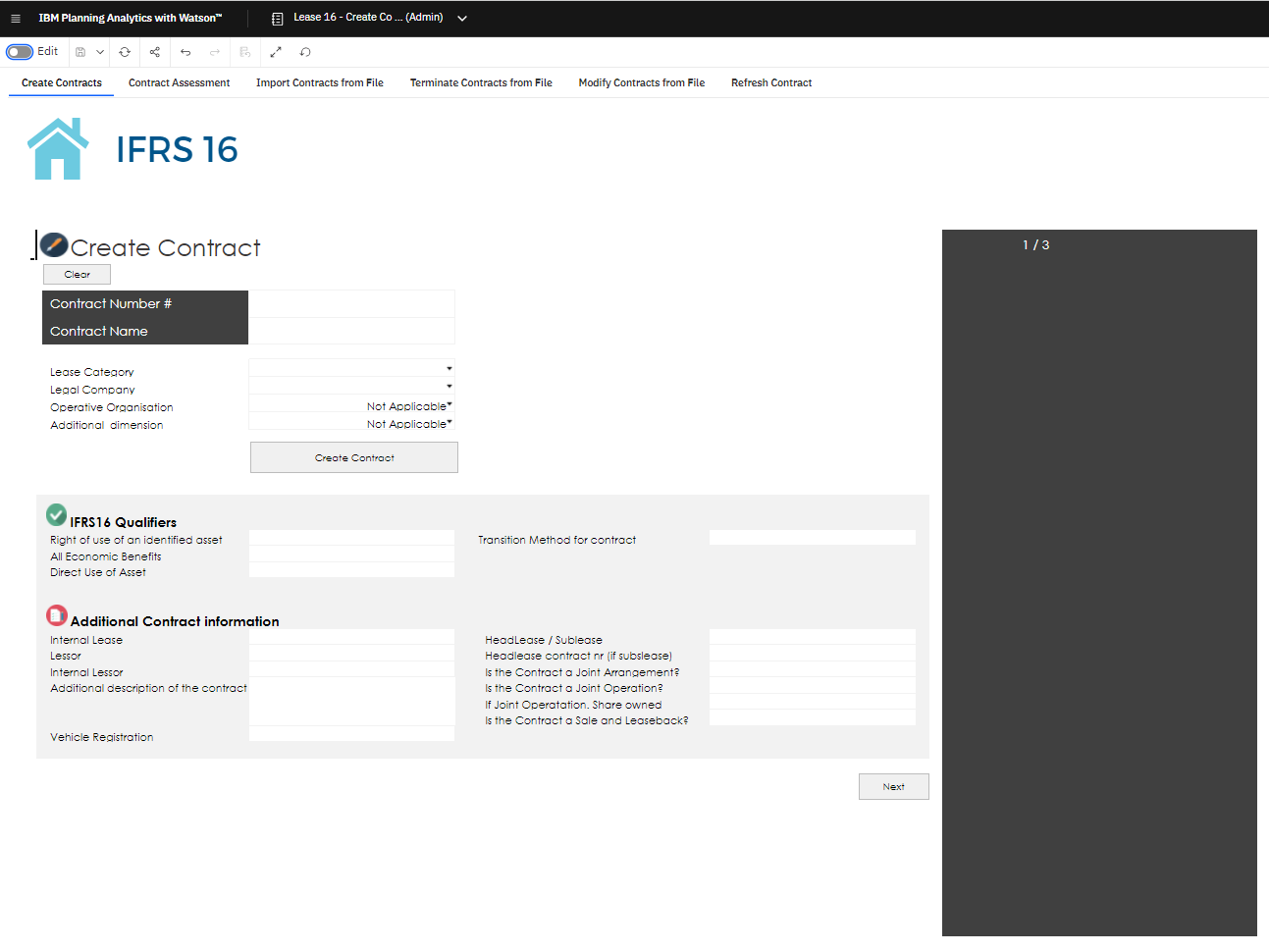Click the refresh data icon in toolbar
This screenshot has width=1269, height=952.
click(125, 52)
